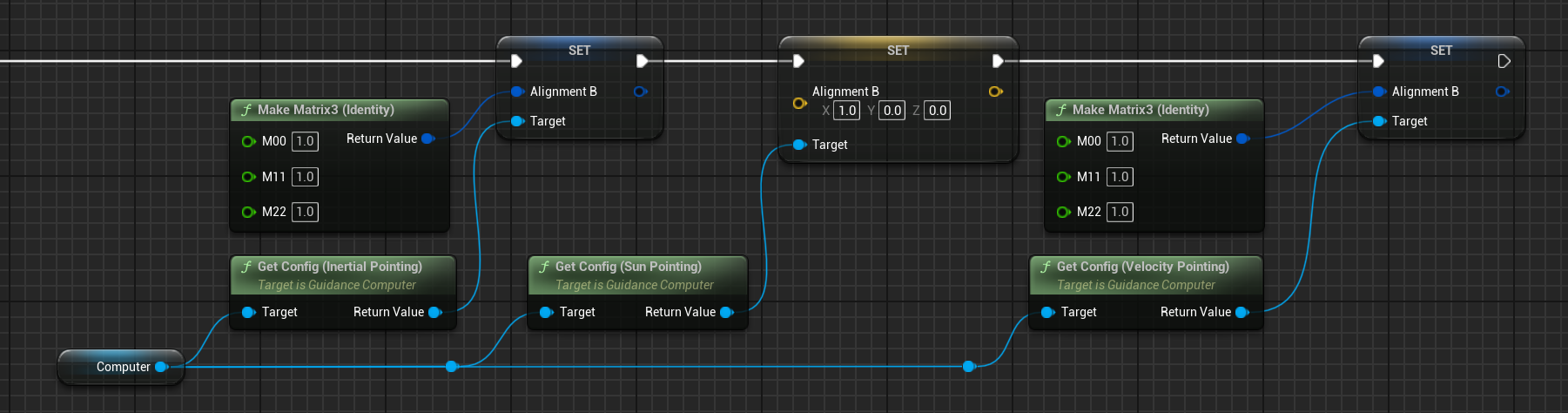Select the Computer variable node

(122, 367)
